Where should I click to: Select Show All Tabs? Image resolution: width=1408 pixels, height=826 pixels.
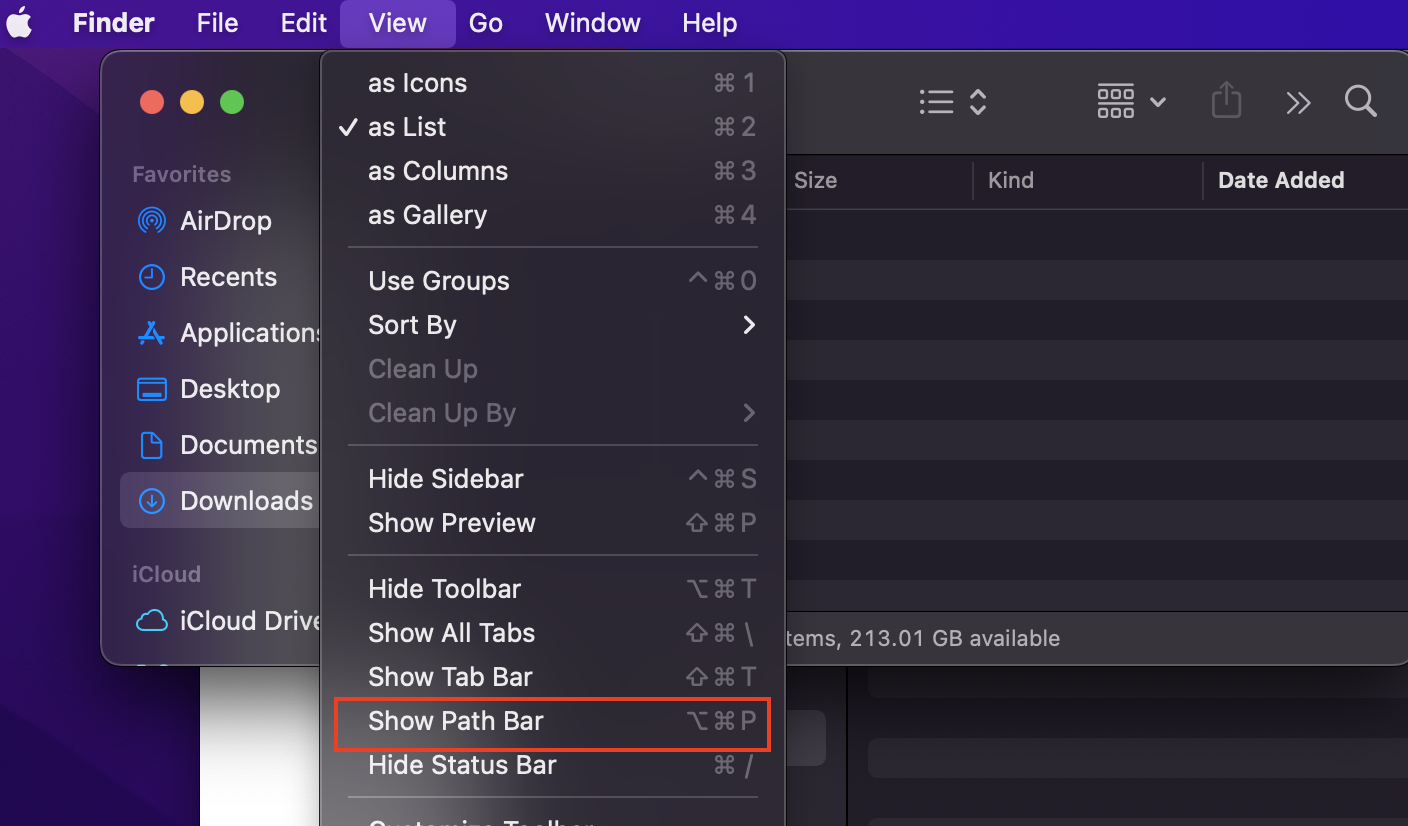553,633
